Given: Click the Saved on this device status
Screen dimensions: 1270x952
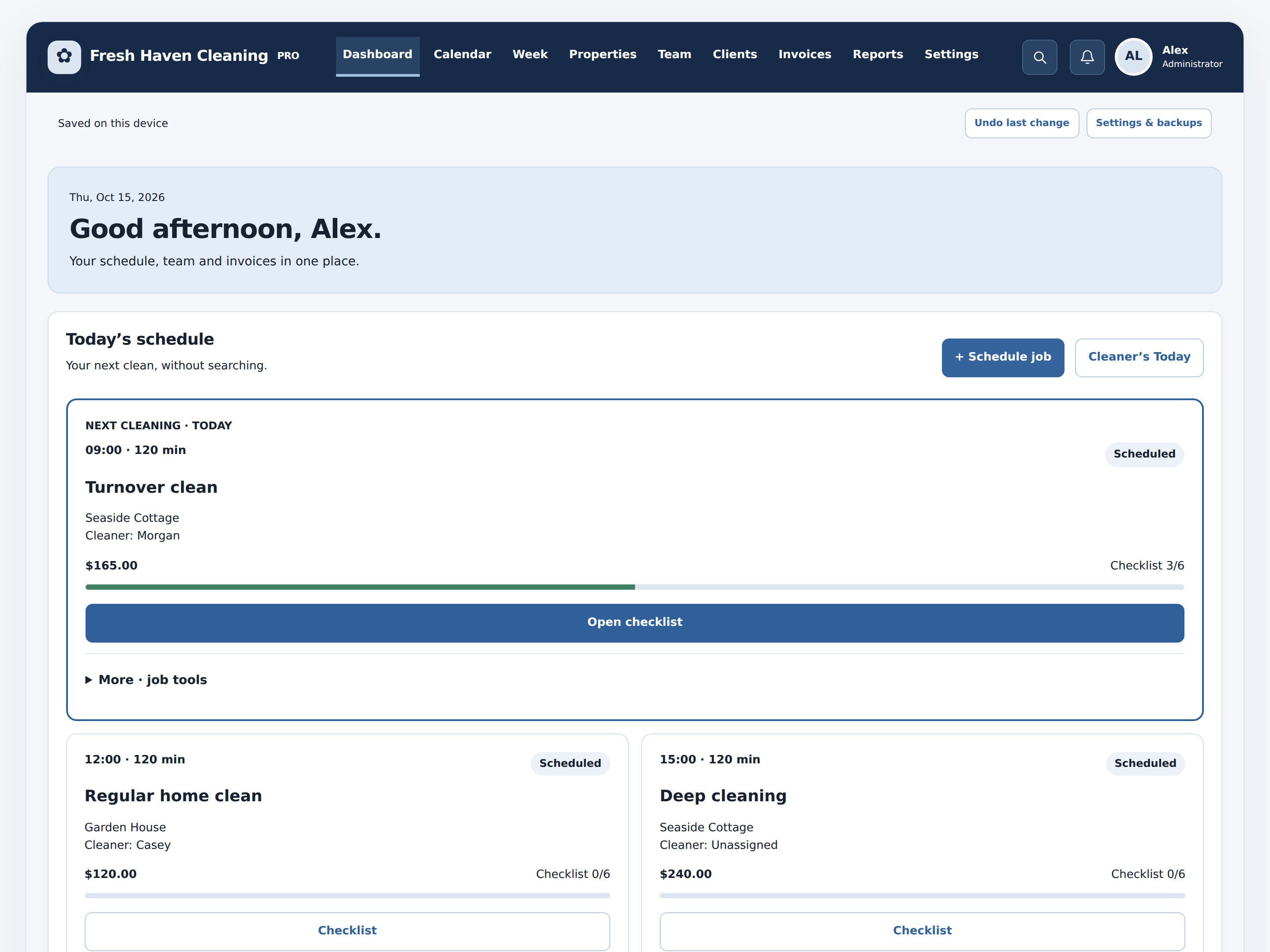Looking at the screenshot, I should click(x=113, y=123).
